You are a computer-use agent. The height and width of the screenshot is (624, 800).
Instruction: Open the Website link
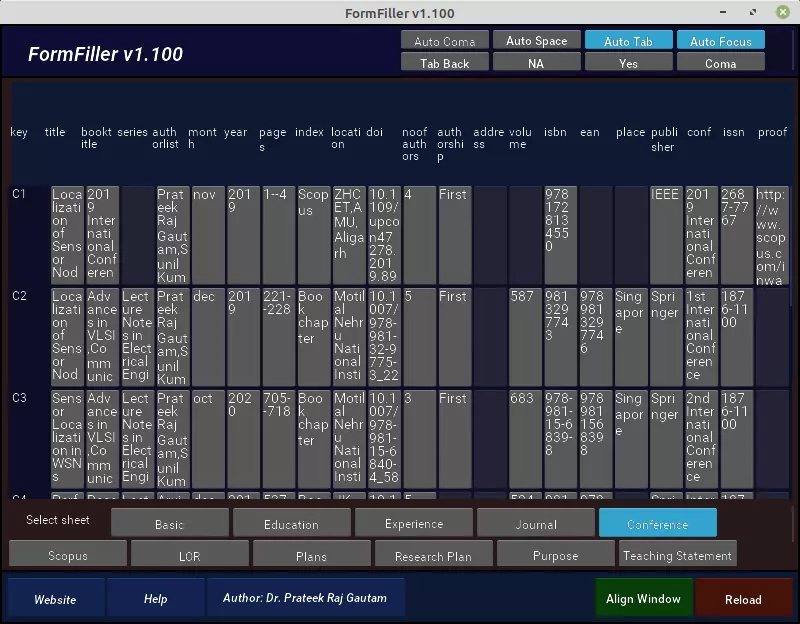point(56,598)
